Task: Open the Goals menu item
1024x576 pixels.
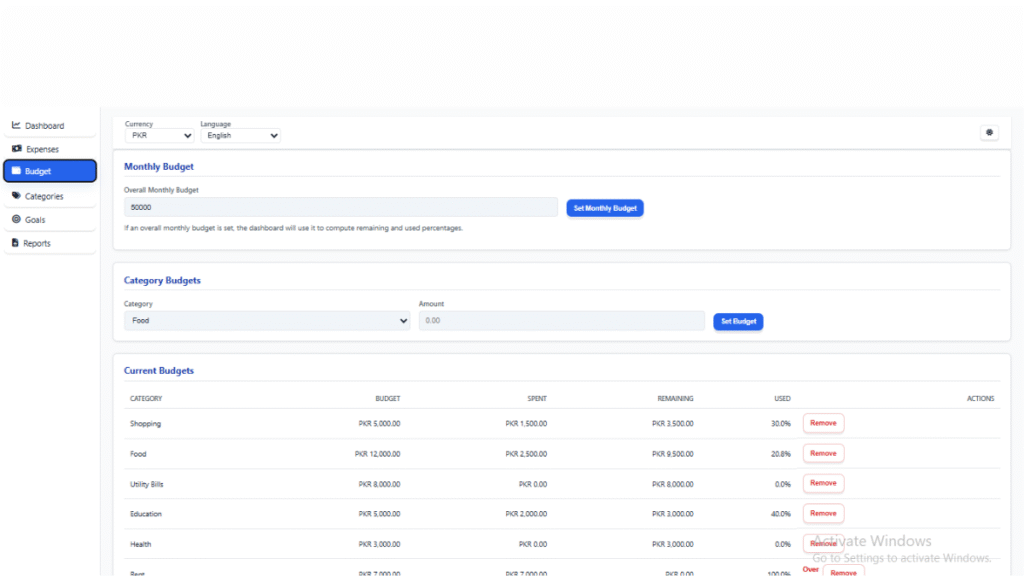Action: [35, 220]
